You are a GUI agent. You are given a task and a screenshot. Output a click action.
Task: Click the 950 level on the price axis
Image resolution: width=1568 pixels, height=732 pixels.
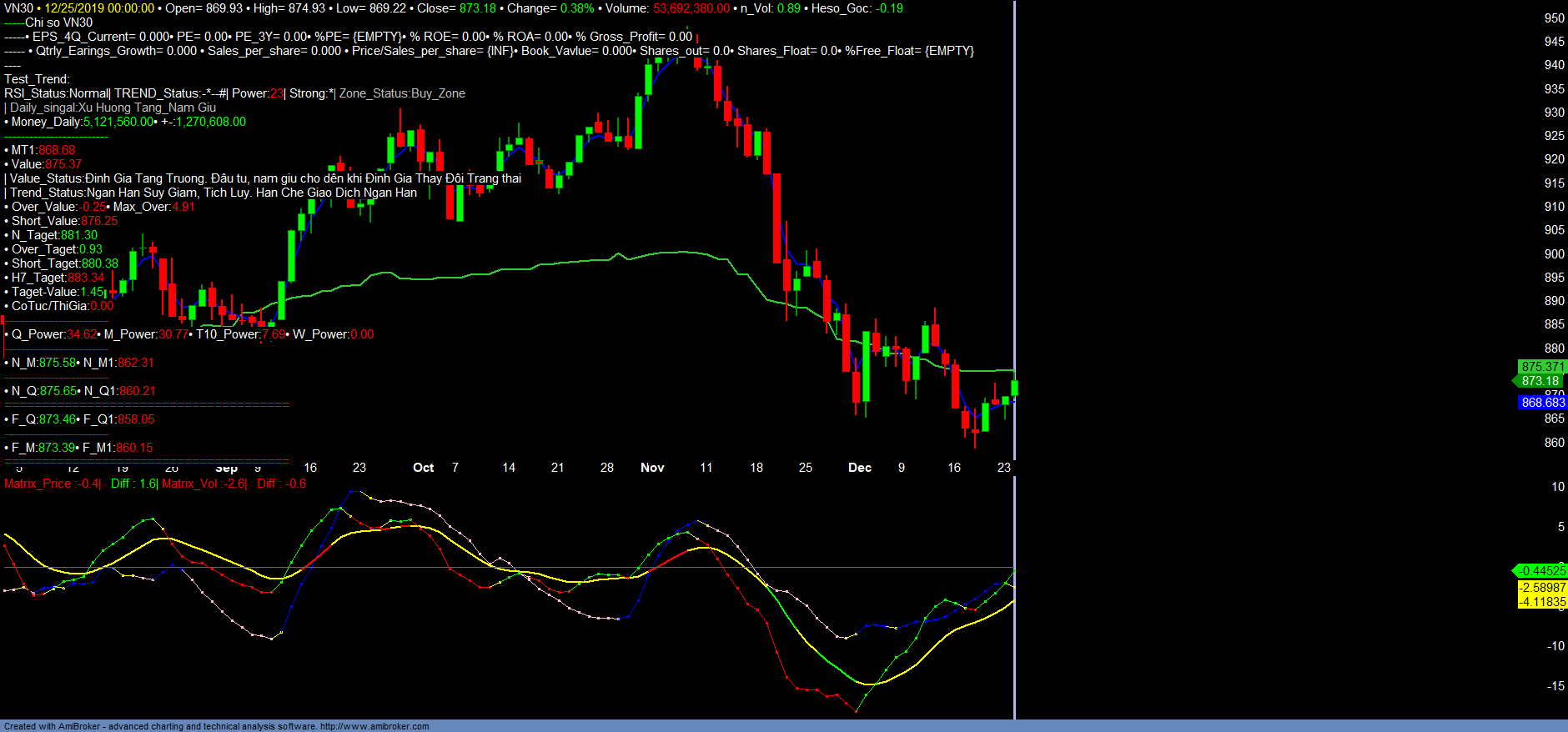click(1554, 18)
